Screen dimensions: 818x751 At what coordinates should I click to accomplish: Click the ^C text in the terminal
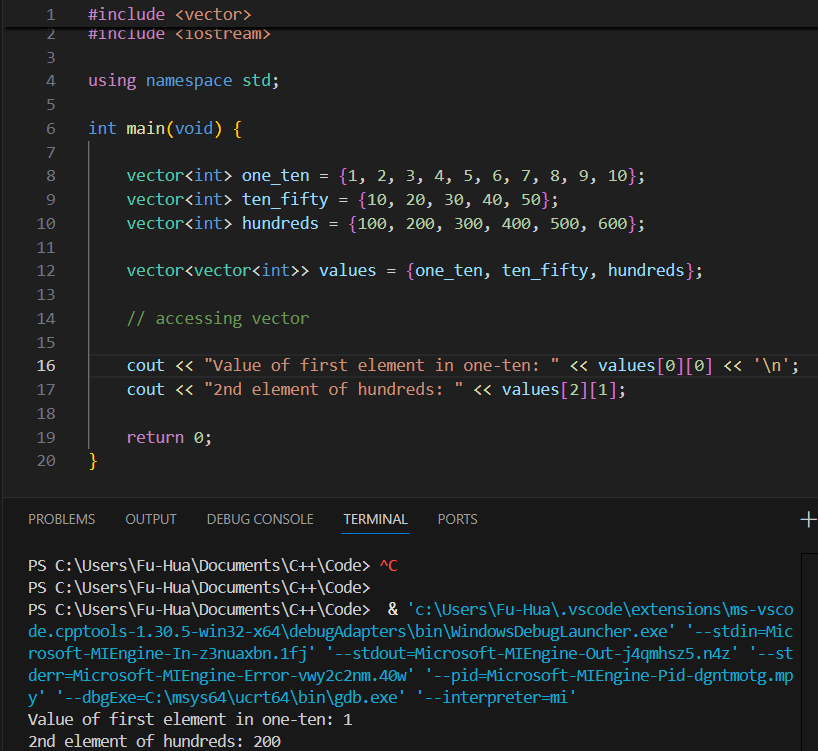click(389, 565)
